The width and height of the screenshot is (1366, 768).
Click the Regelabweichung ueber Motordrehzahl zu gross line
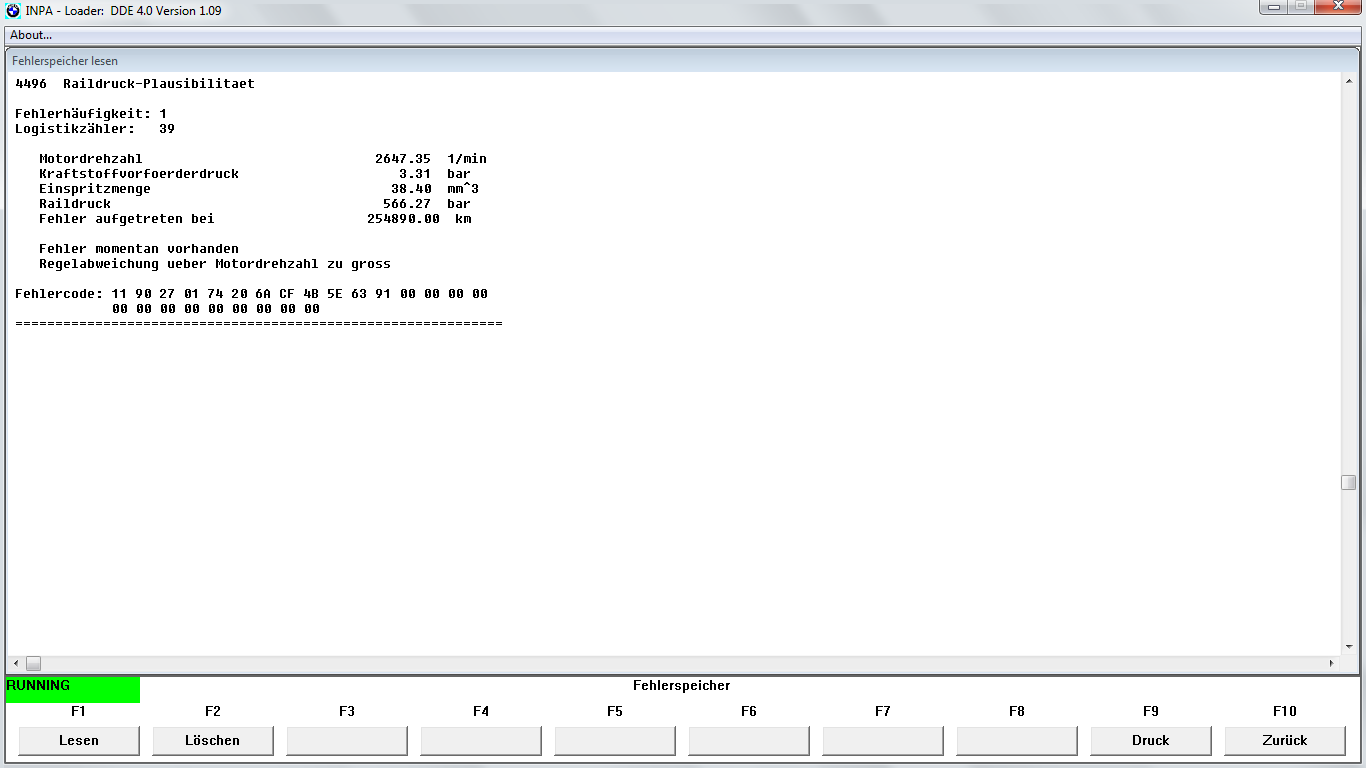click(x=215, y=264)
